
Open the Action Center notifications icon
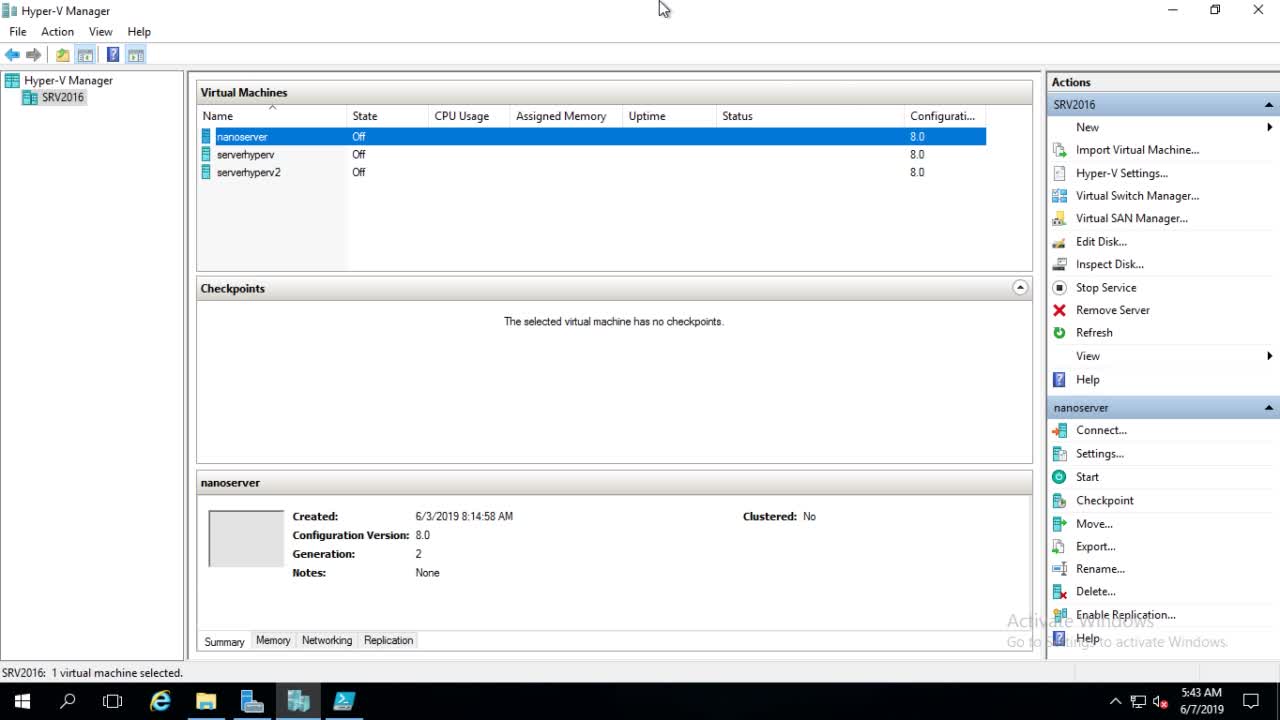pyautogui.click(x=1251, y=701)
